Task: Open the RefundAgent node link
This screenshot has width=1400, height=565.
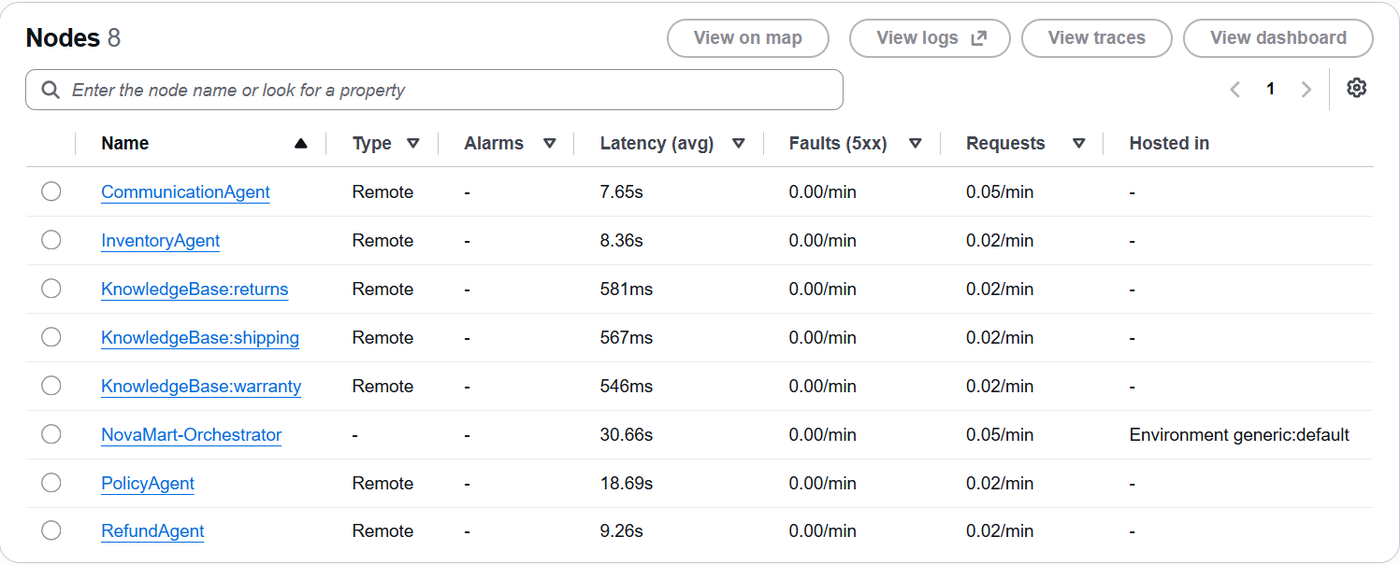Action: pyautogui.click(x=152, y=531)
